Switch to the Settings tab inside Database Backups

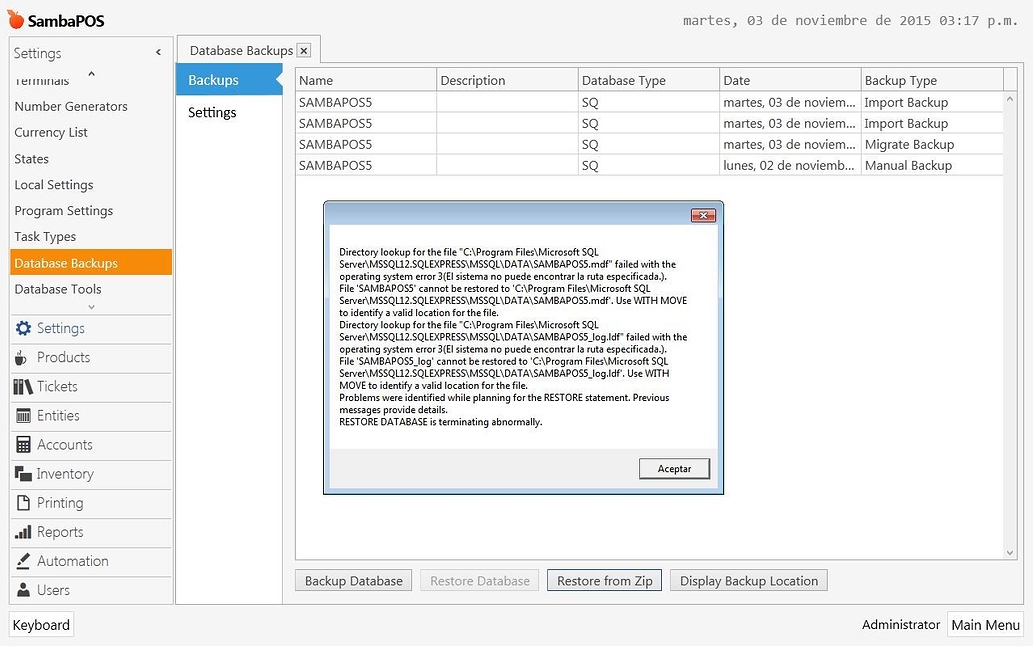211,112
